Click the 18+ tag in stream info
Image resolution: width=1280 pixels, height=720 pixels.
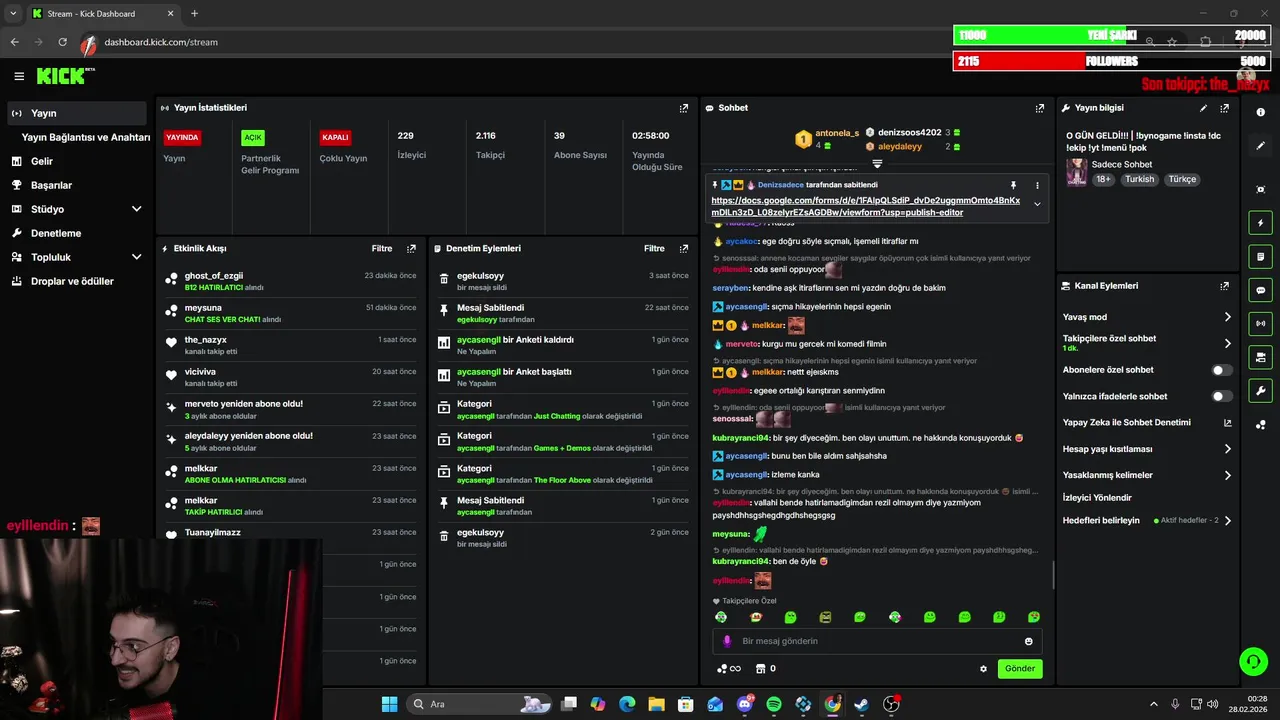(1103, 179)
